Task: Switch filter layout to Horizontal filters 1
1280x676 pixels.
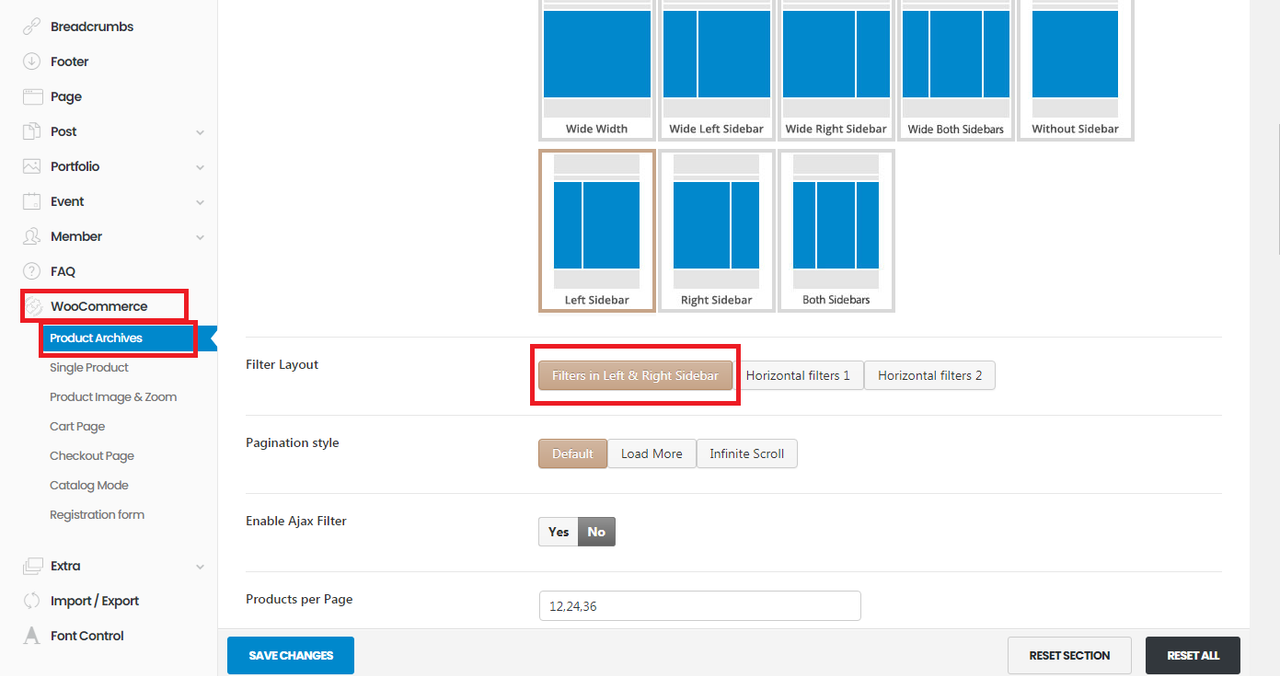Action: tap(798, 376)
